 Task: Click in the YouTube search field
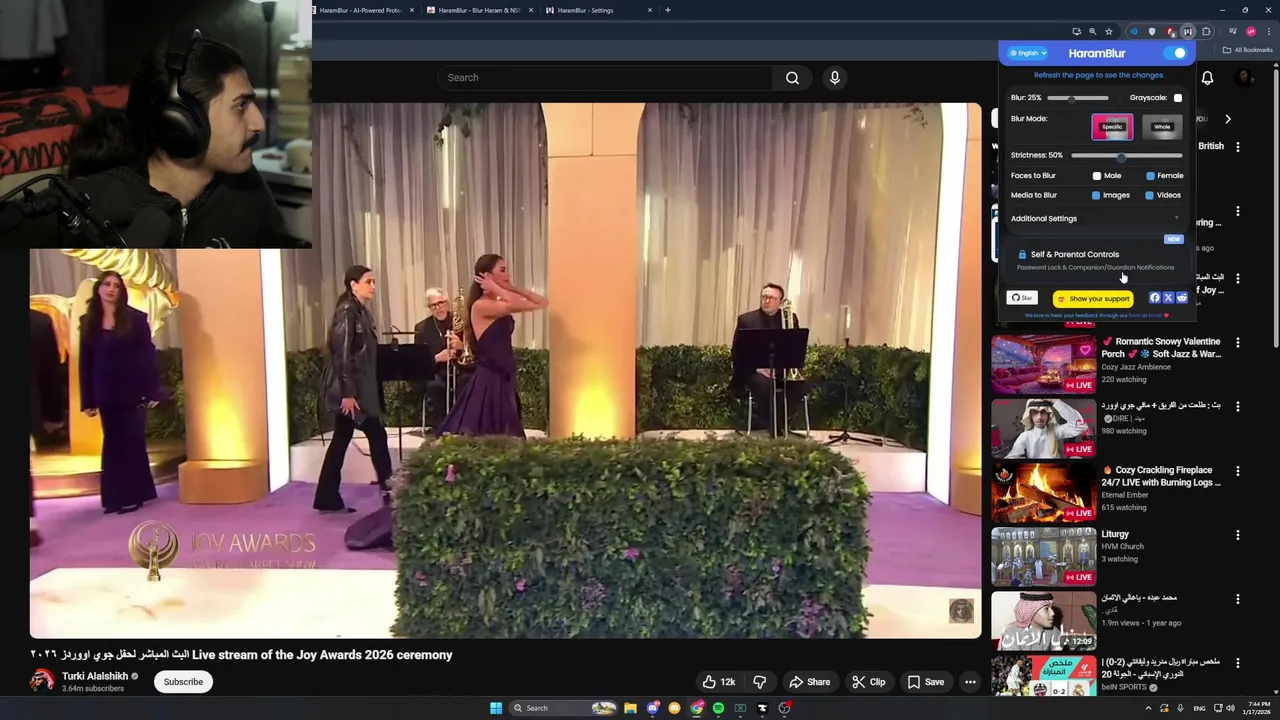tap(605, 78)
